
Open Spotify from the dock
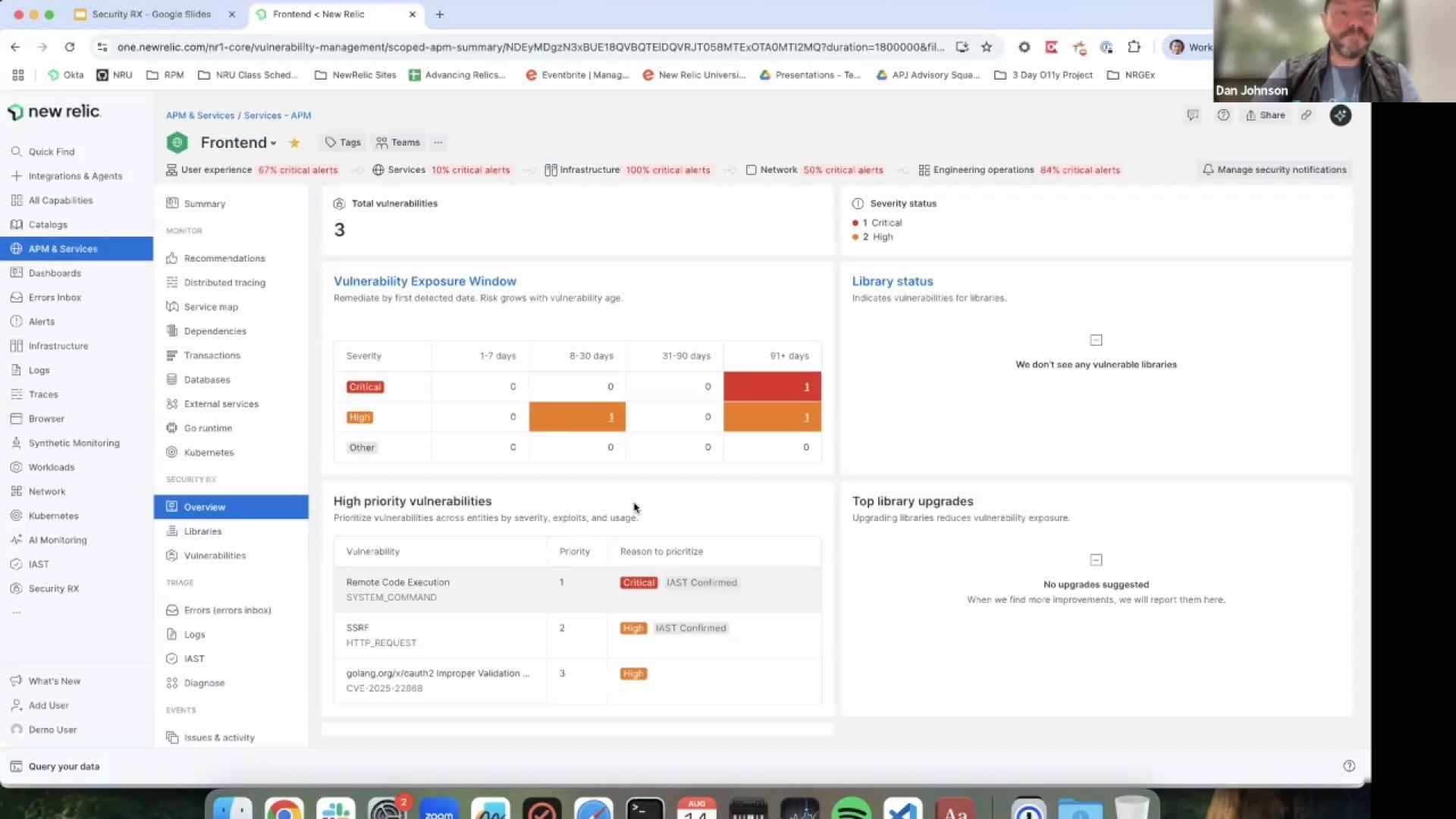click(851, 810)
